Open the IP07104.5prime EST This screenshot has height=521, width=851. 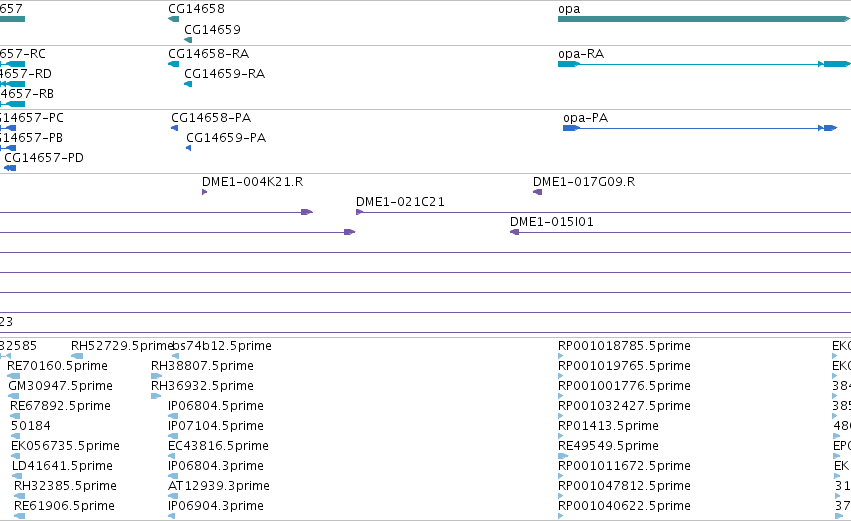point(215,426)
